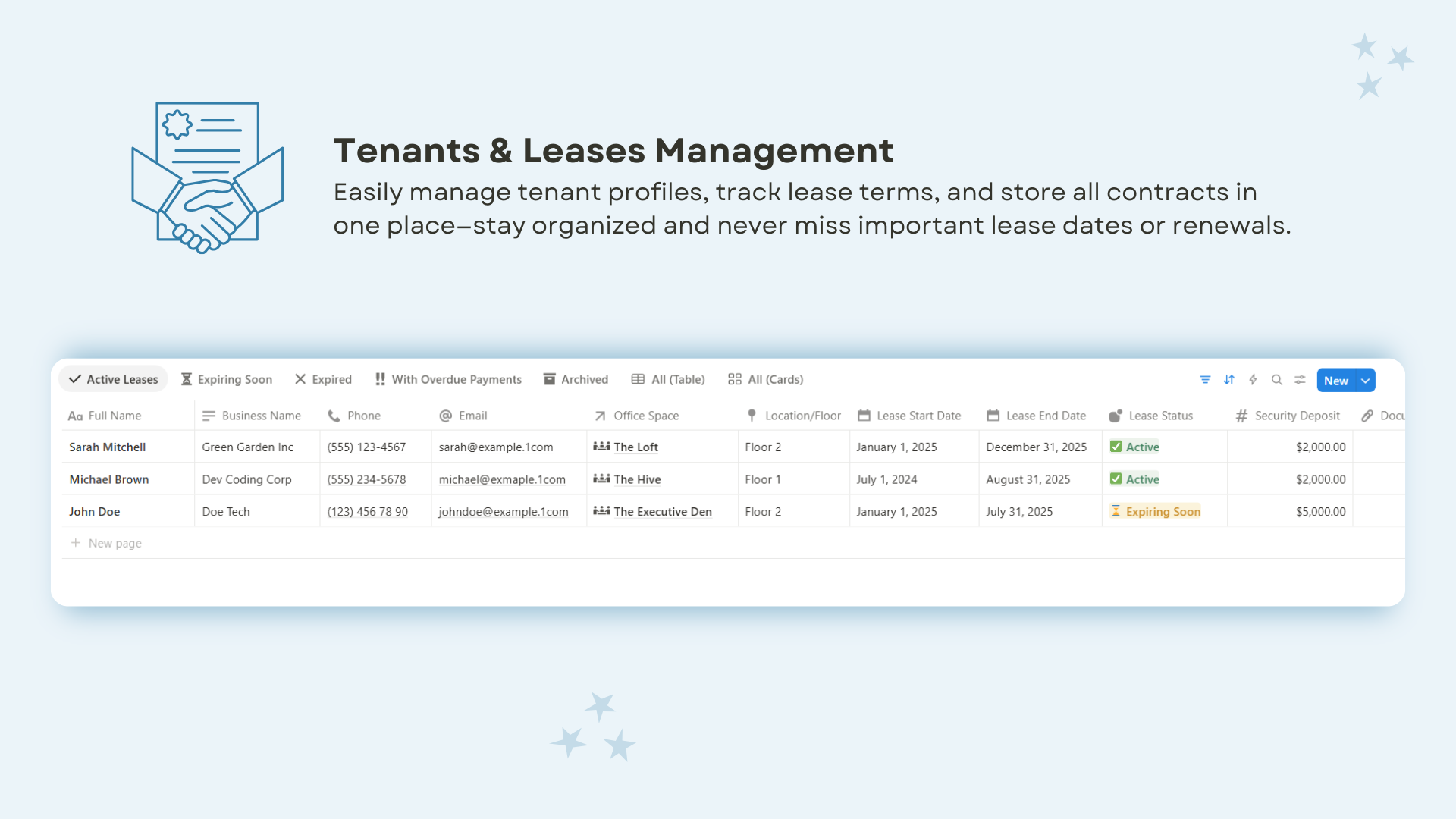Open the johndoe@example.1com email
Image resolution: width=1456 pixels, height=819 pixels.
[x=504, y=512]
